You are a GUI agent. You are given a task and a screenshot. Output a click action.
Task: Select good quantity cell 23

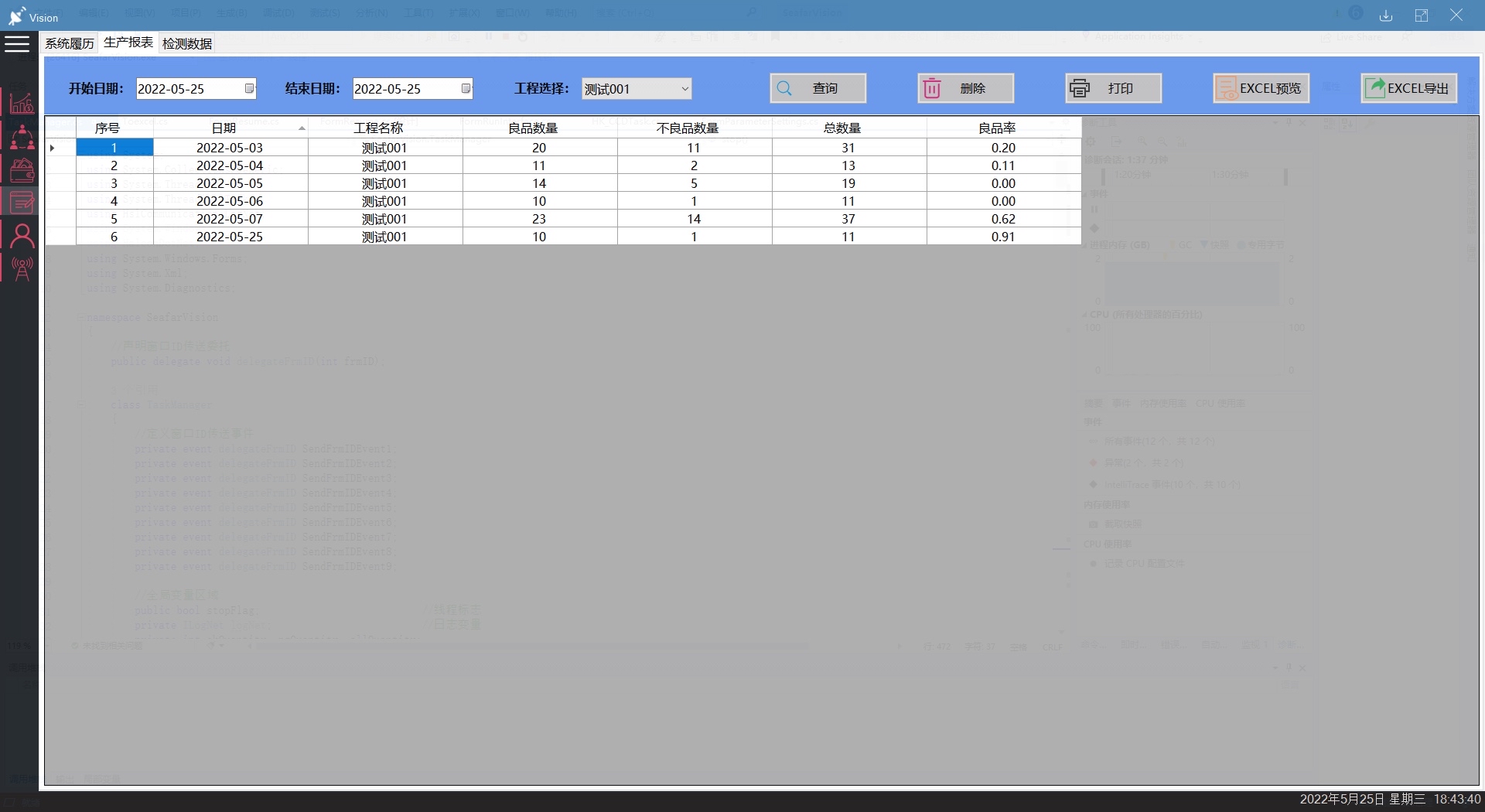(539, 219)
